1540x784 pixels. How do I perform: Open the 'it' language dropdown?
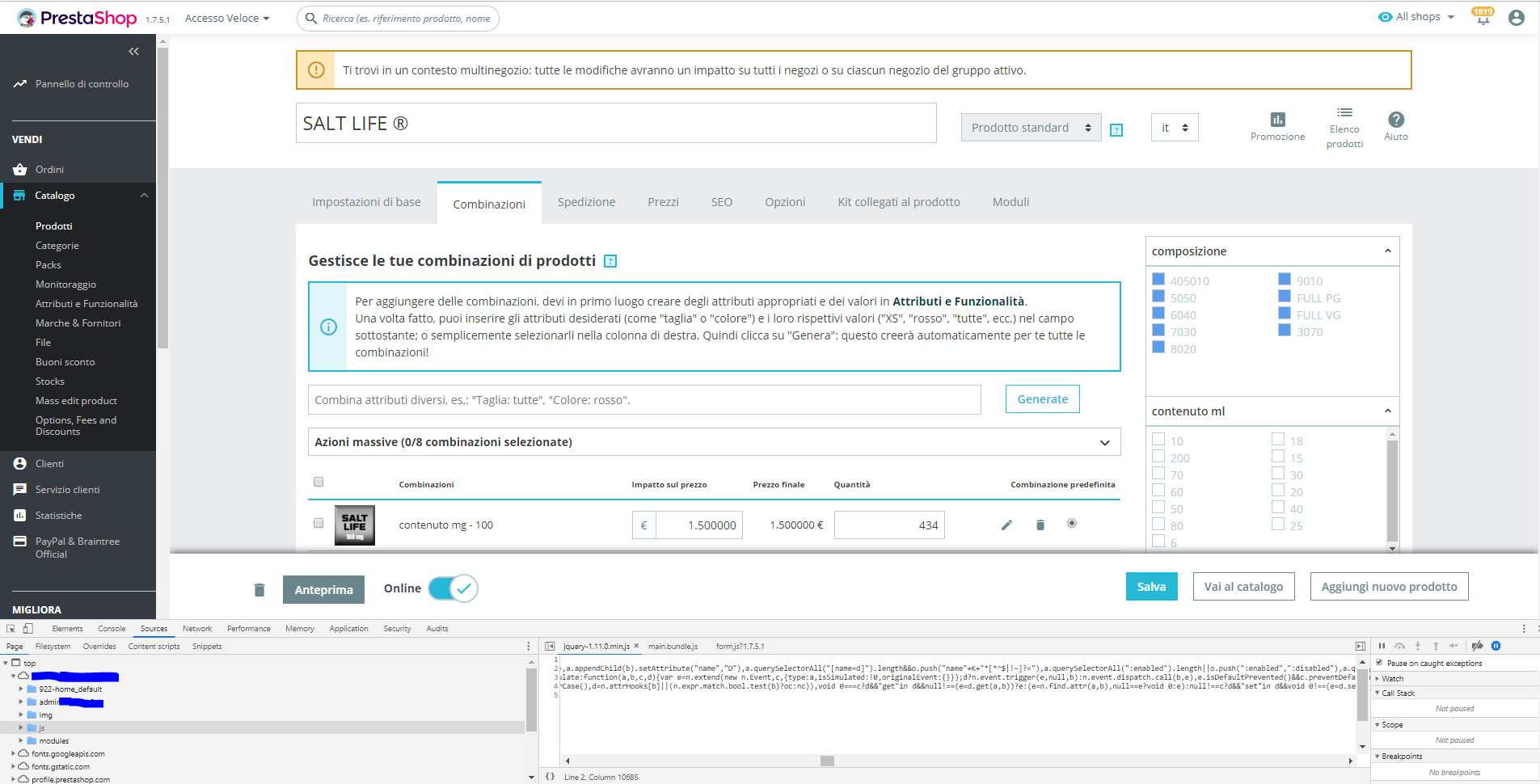pyautogui.click(x=1175, y=128)
